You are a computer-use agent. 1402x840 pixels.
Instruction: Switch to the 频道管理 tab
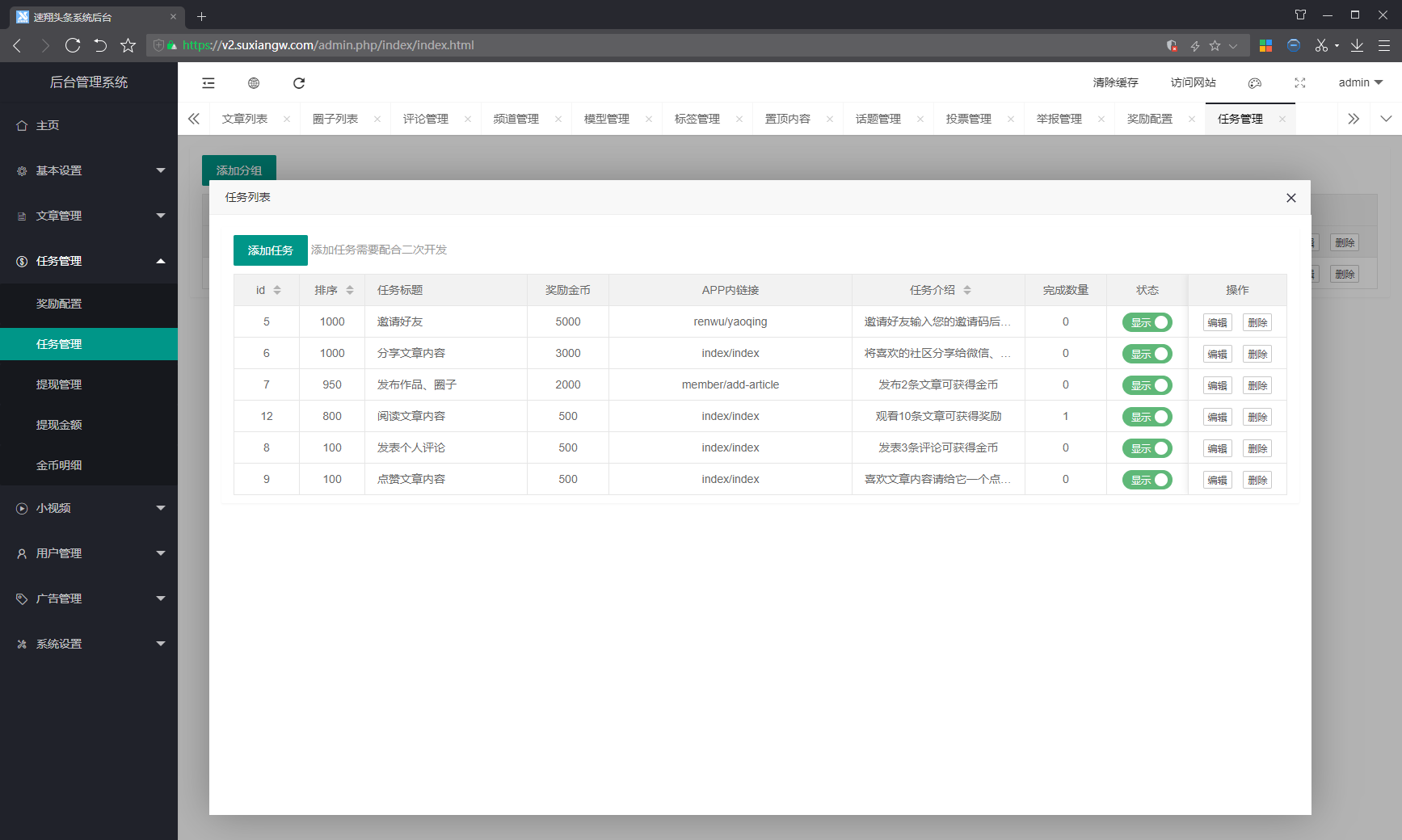point(516,119)
